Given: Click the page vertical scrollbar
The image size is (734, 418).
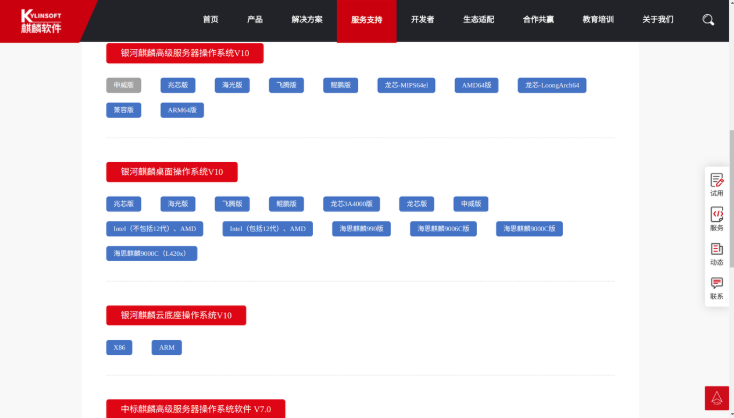Looking at the screenshot, I should (x=729, y=150).
